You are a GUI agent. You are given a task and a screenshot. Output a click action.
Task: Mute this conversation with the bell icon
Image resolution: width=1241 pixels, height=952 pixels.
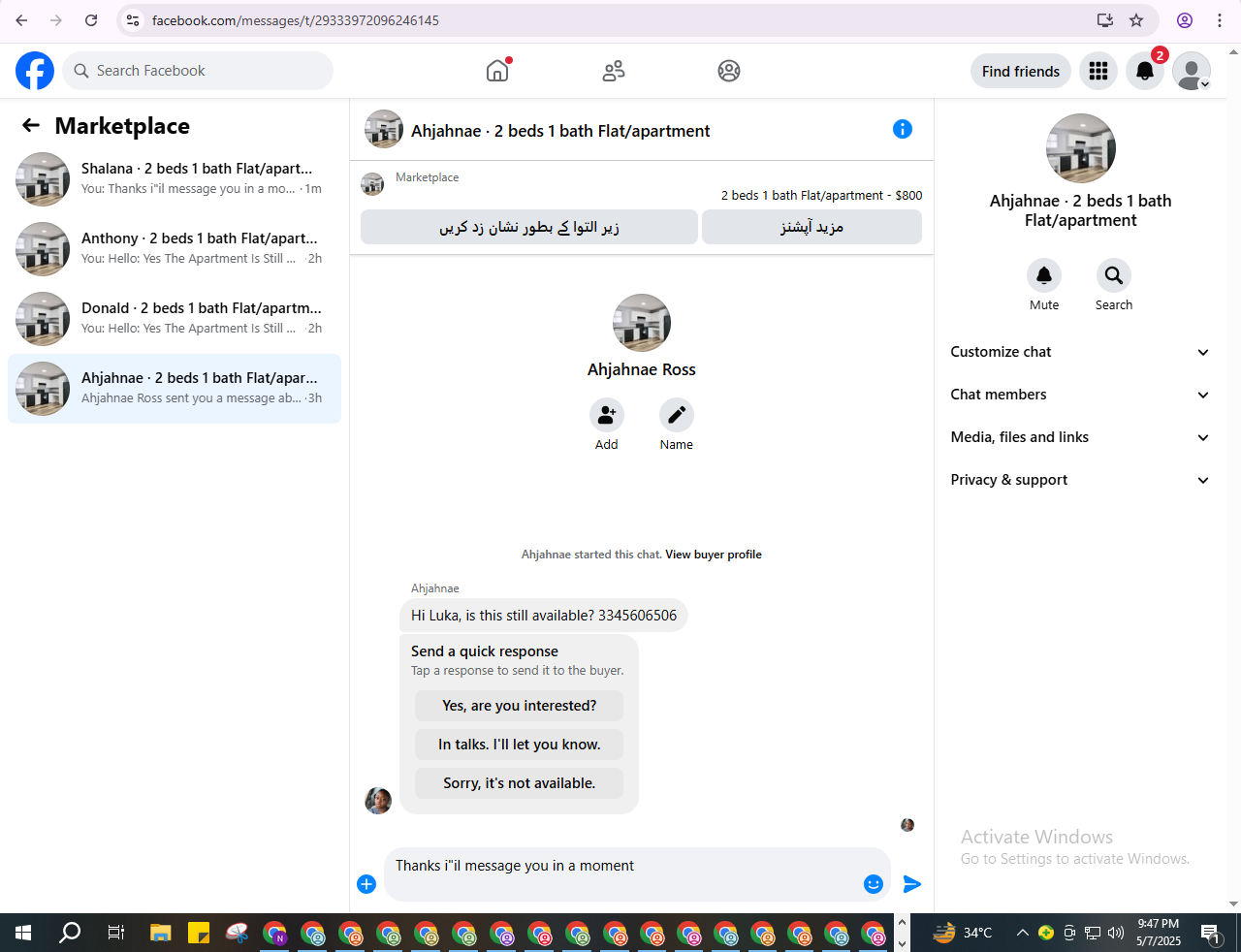click(1044, 275)
